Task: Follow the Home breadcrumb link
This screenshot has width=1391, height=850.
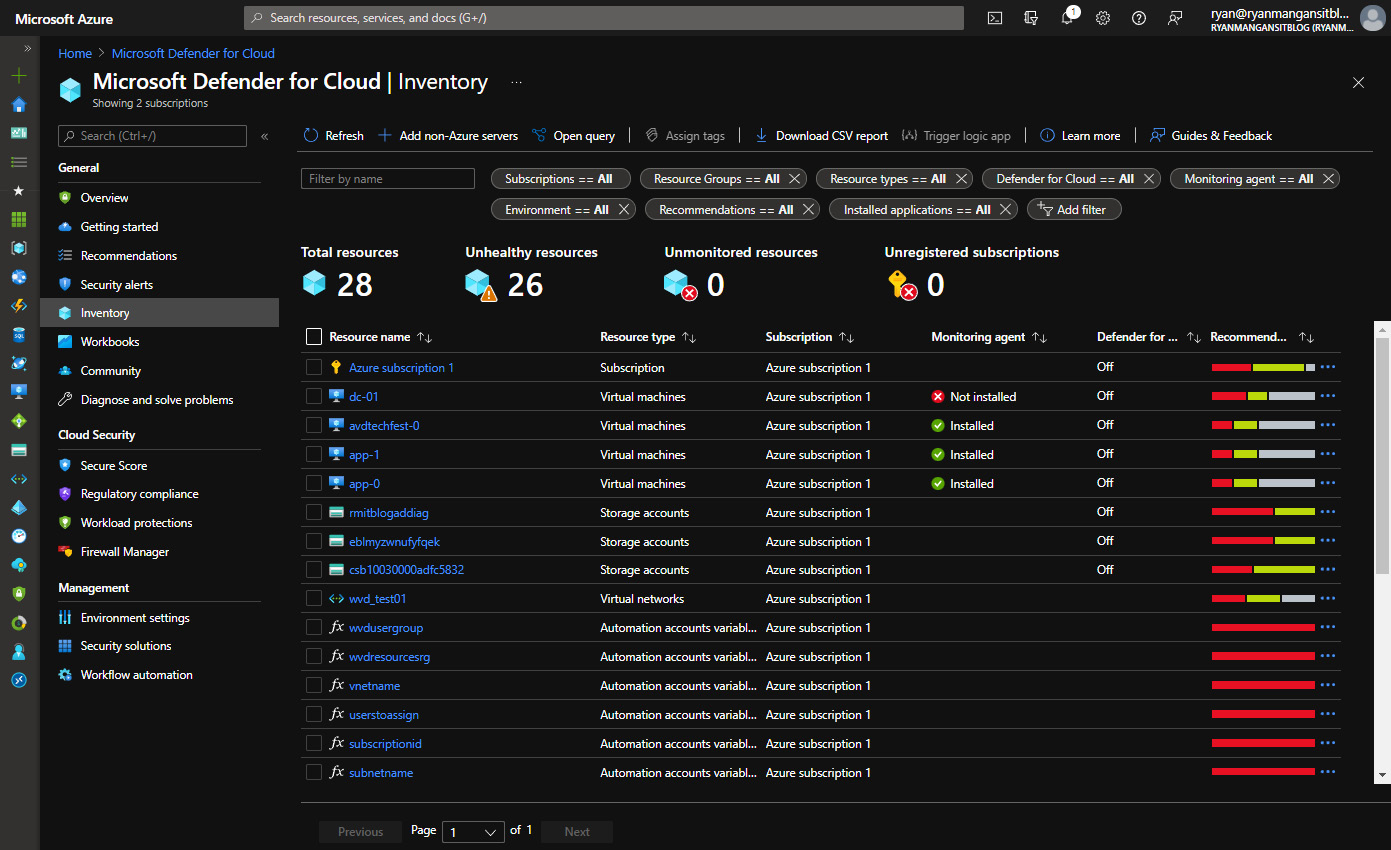Action: (75, 54)
